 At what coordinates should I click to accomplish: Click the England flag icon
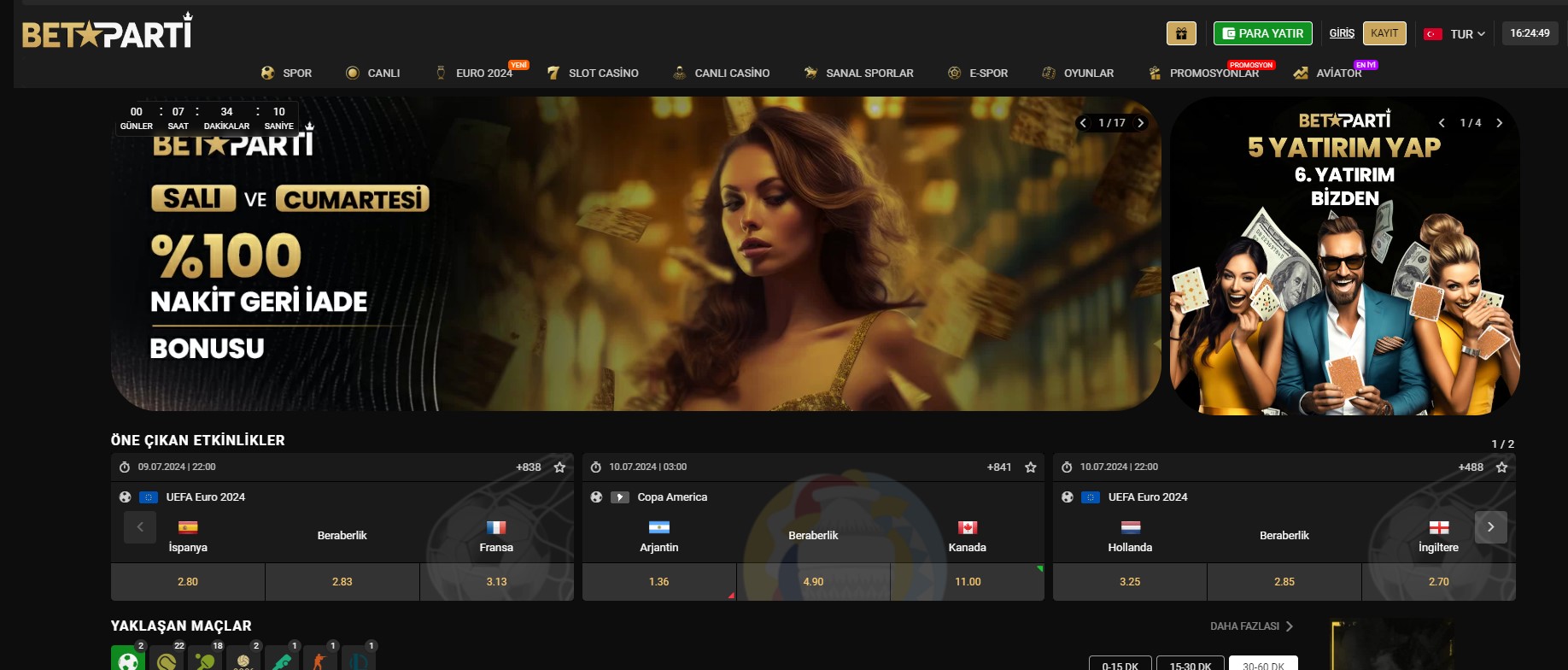click(1439, 527)
